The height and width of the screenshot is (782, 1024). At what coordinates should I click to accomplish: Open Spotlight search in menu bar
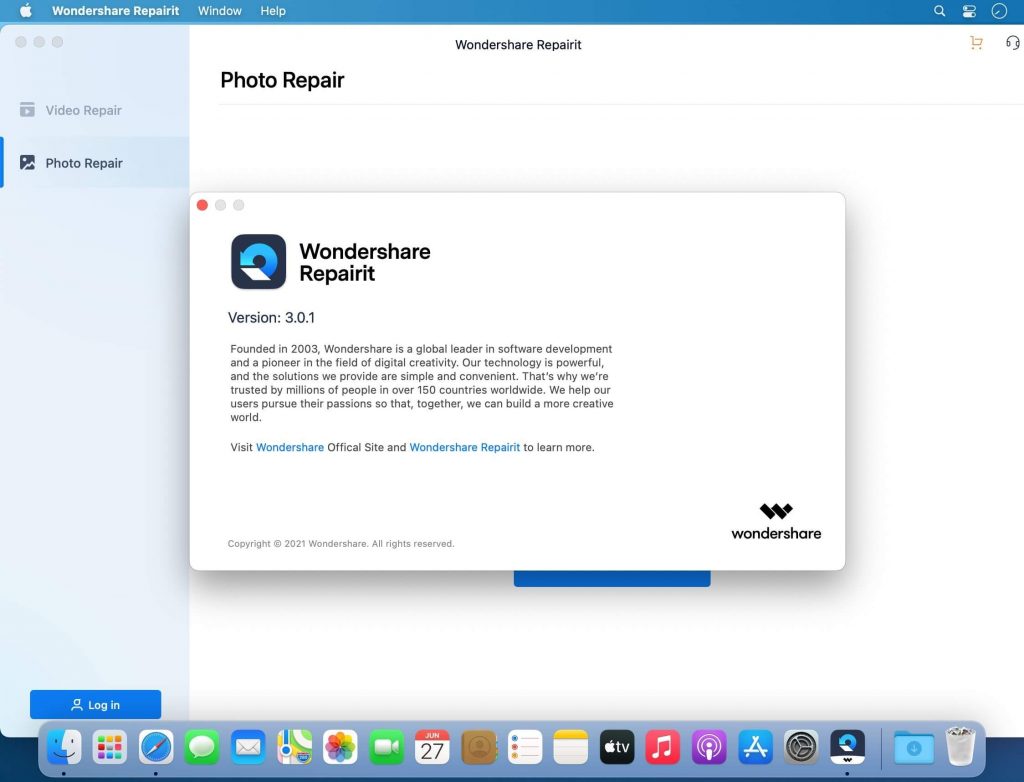(937, 11)
